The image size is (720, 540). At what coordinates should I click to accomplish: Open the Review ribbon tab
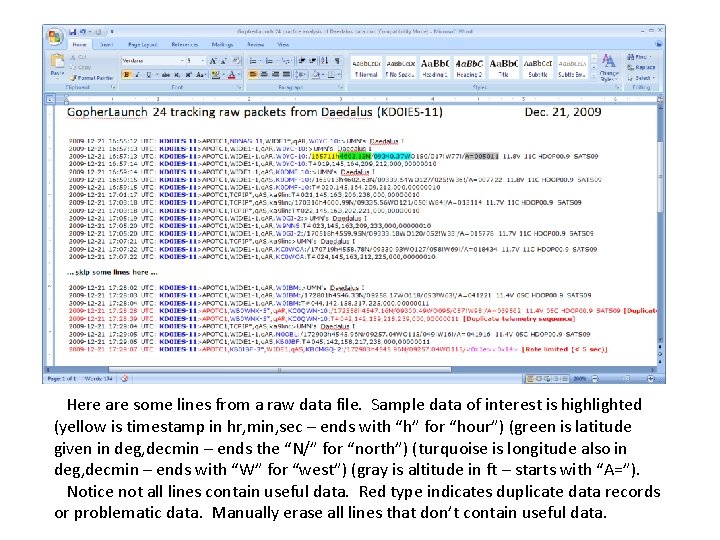256,45
